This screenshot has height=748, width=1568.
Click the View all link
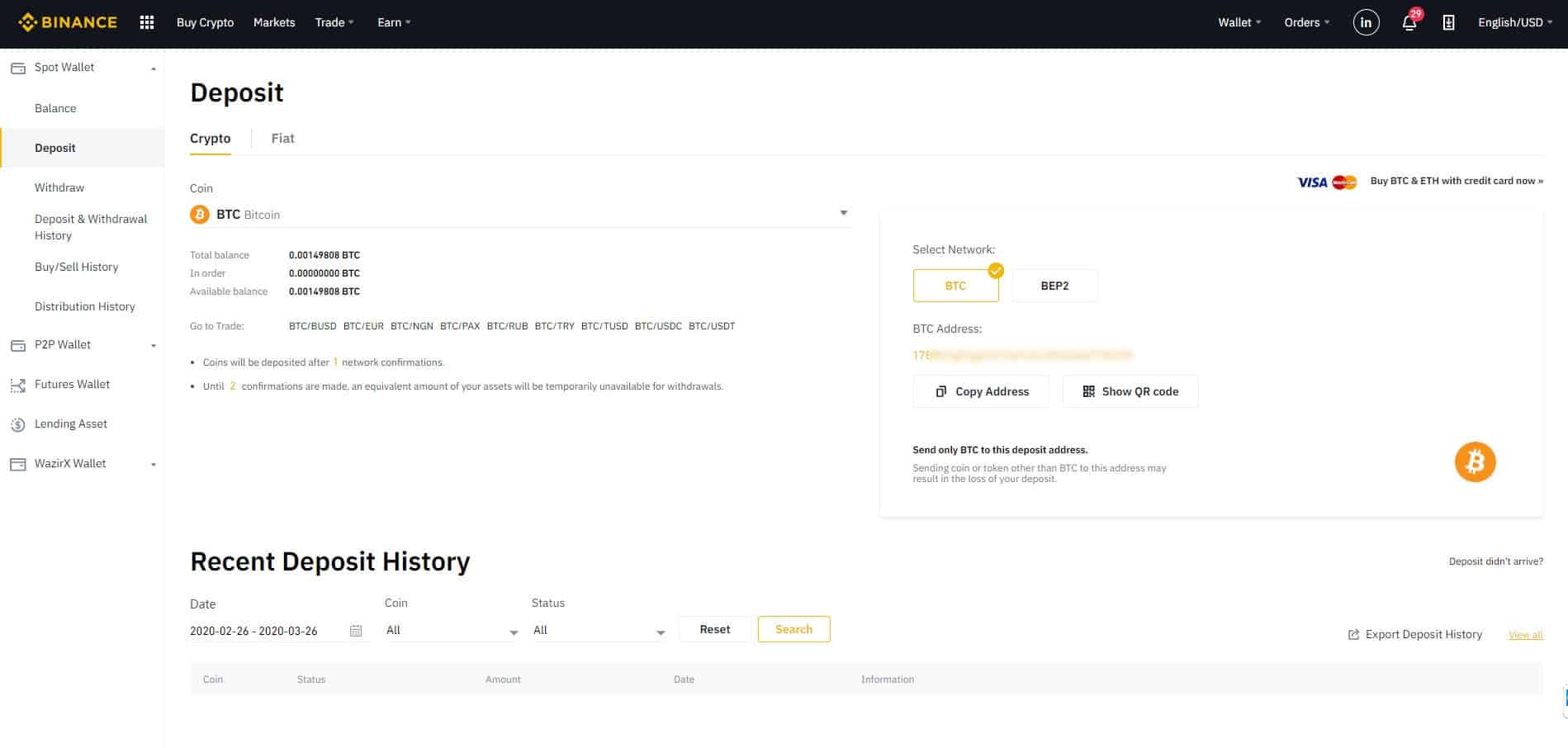(1525, 635)
